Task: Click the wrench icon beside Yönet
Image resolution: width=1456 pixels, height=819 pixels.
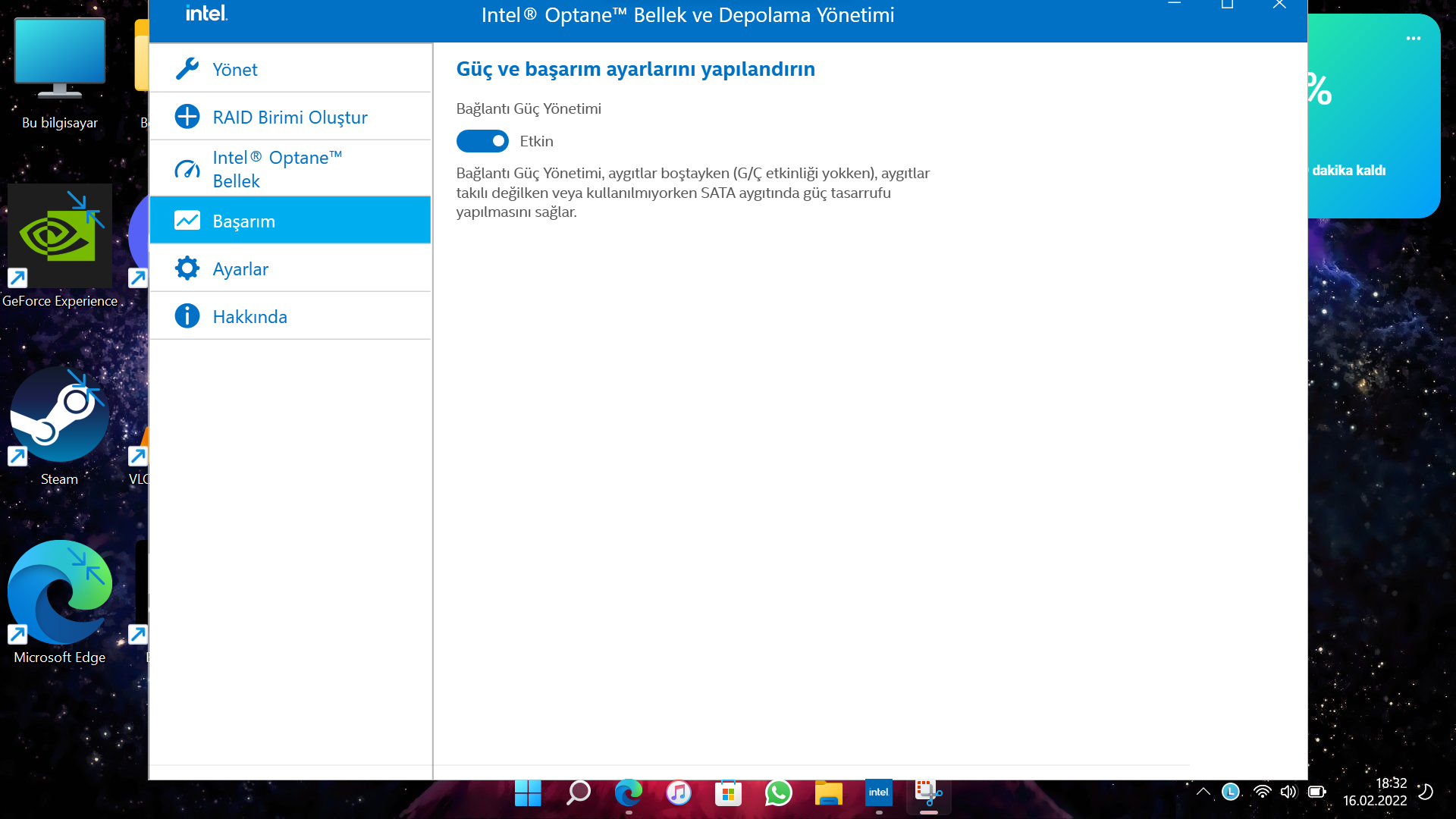Action: [x=187, y=69]
